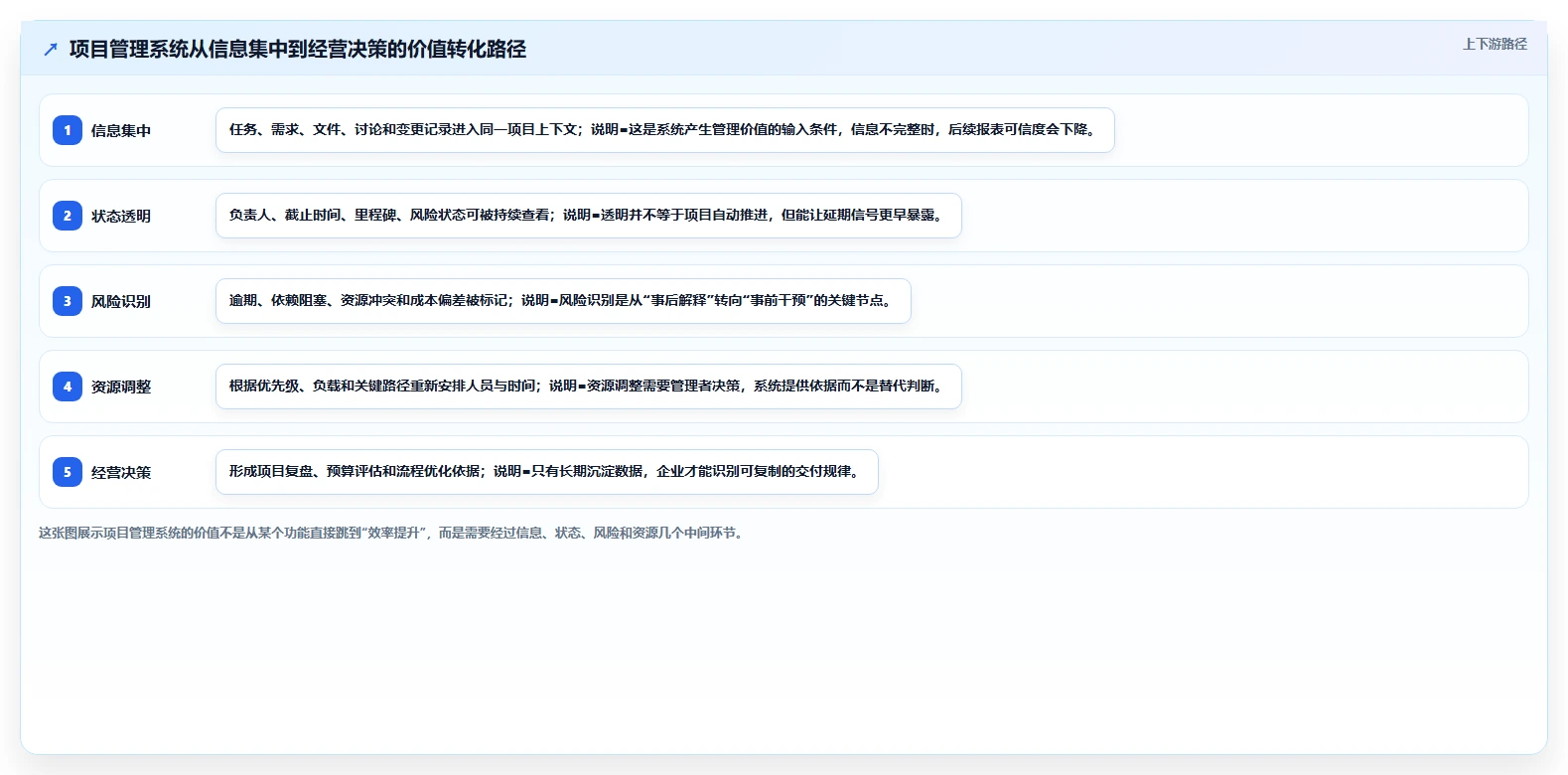Viewport: 1568px width, 775px height.
Task: Select the 状态透明 step label
Action: [121, 216]
